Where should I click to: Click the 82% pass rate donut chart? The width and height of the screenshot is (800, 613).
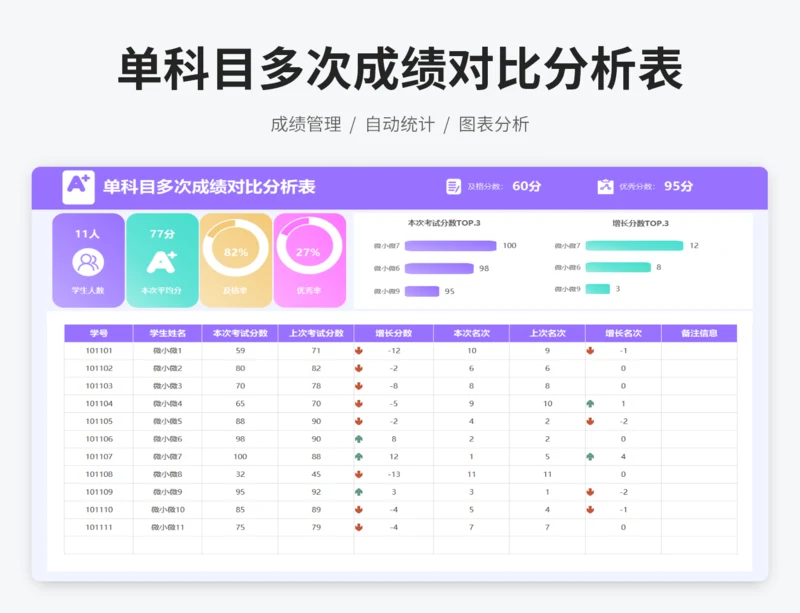pyautogui.click(x=236, y=249)
